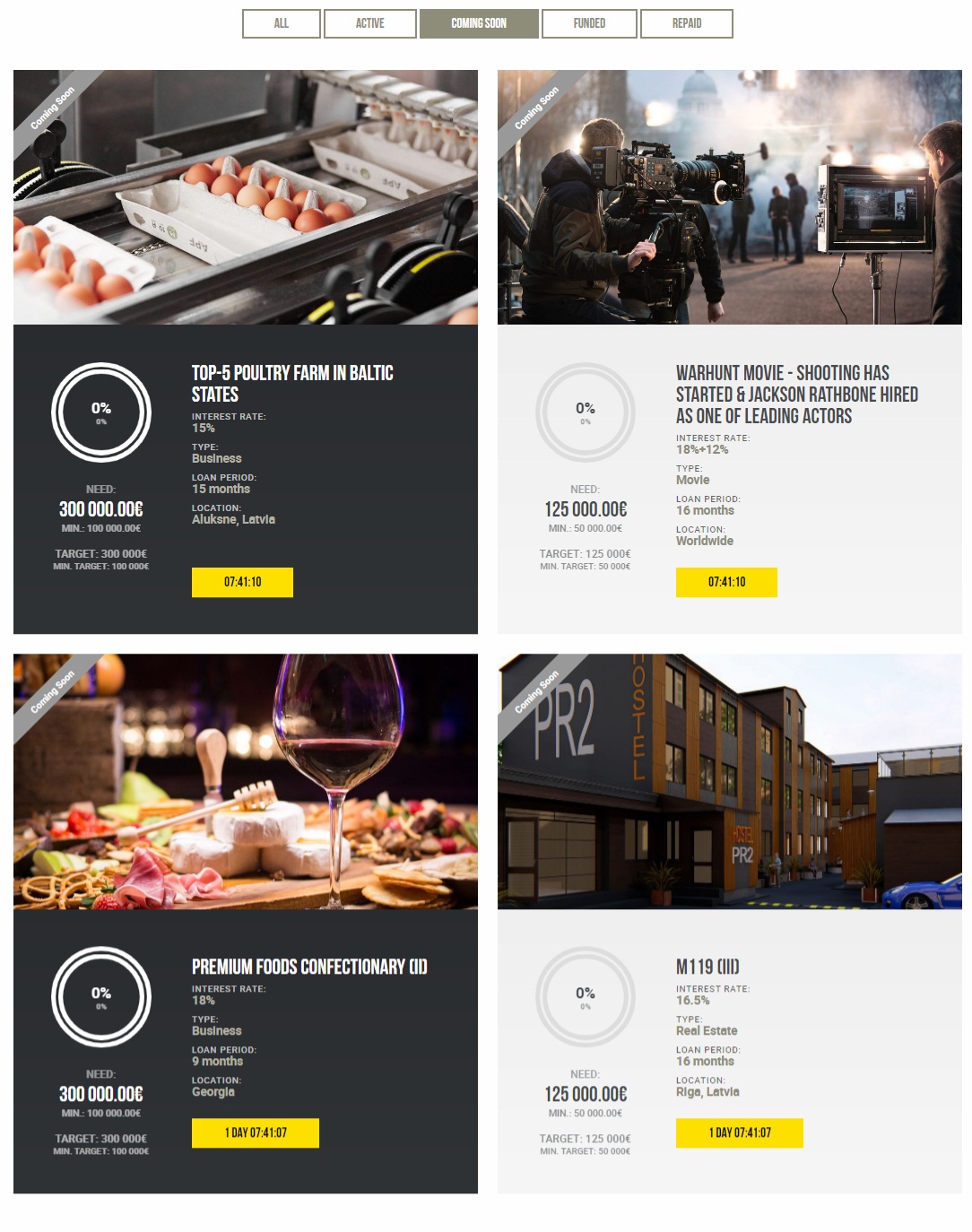Image resolution: width=972 pixels, height=1232 pixels.
Task: Open the FUNDED projects tab
Action: [x=589, y=23]
